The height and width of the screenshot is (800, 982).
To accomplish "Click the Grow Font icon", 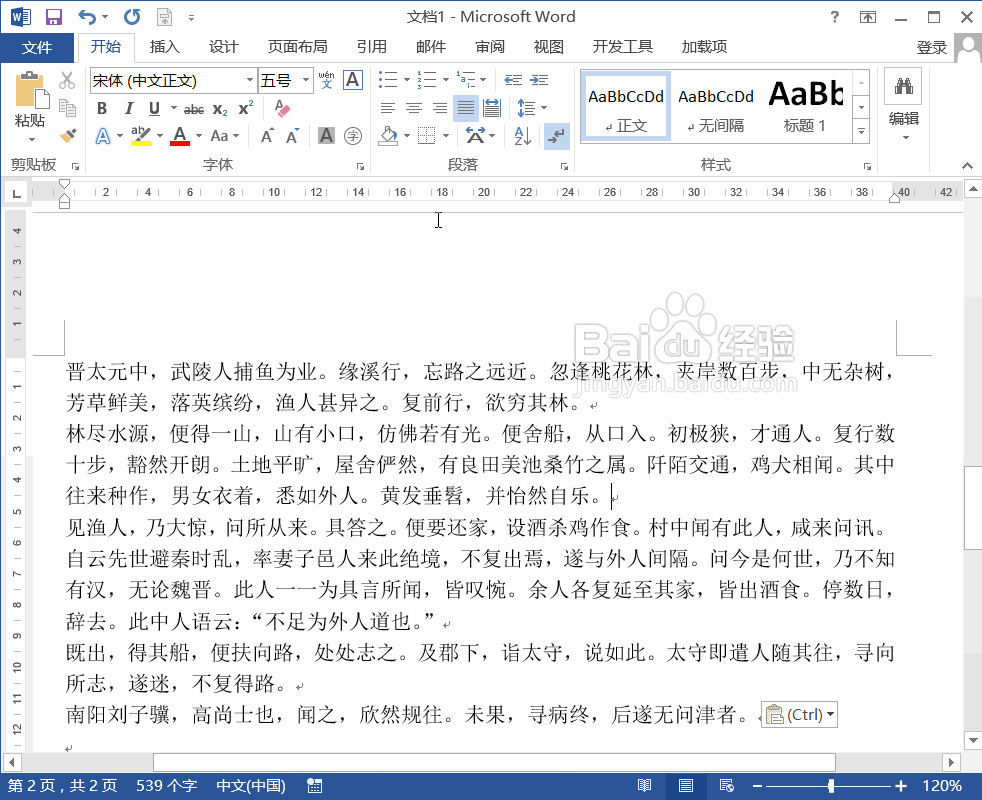I will (x=267, y=136).
